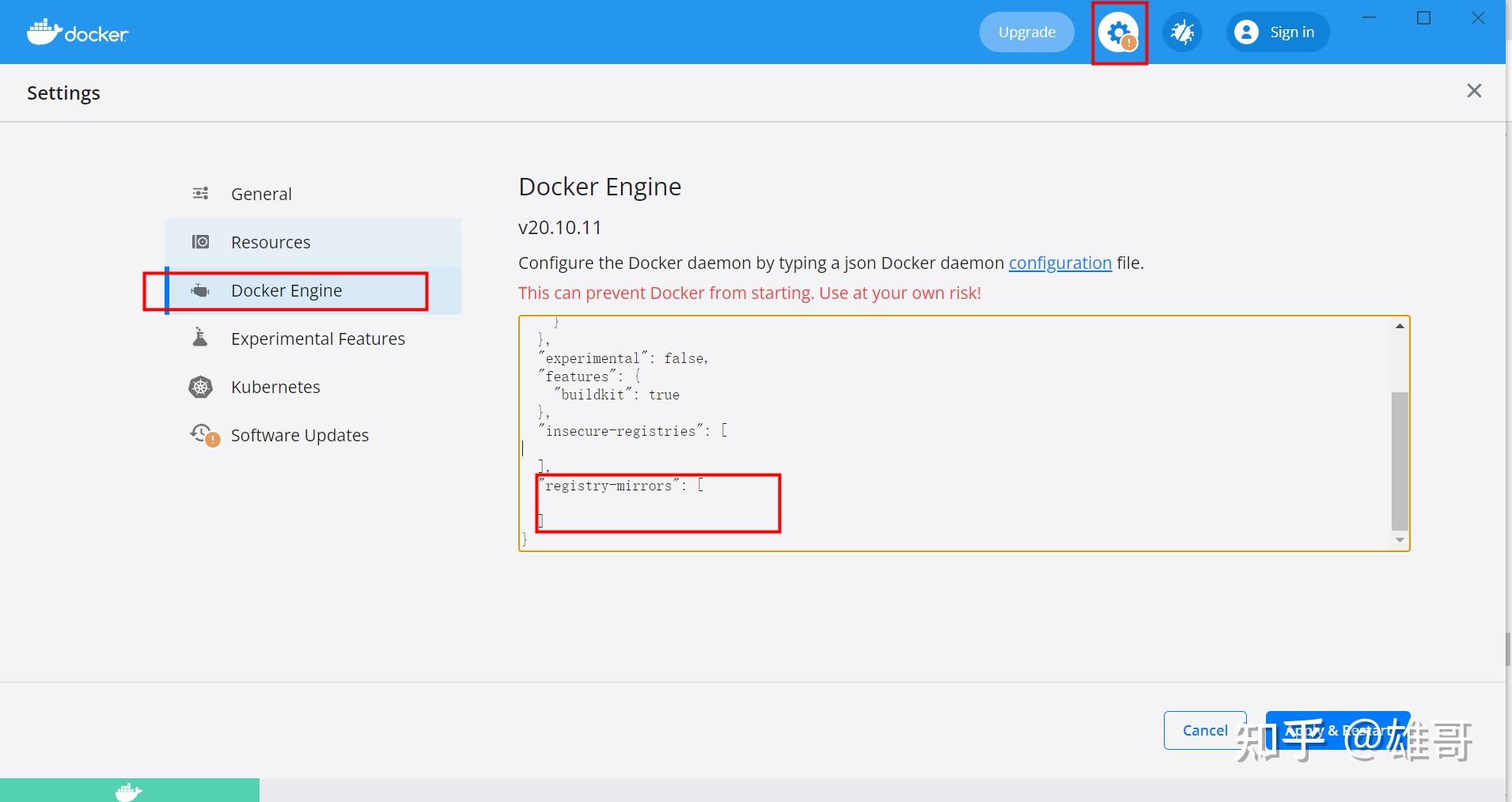Open the configuration documentation link
1512x802 pixels.
[1059, 263]
